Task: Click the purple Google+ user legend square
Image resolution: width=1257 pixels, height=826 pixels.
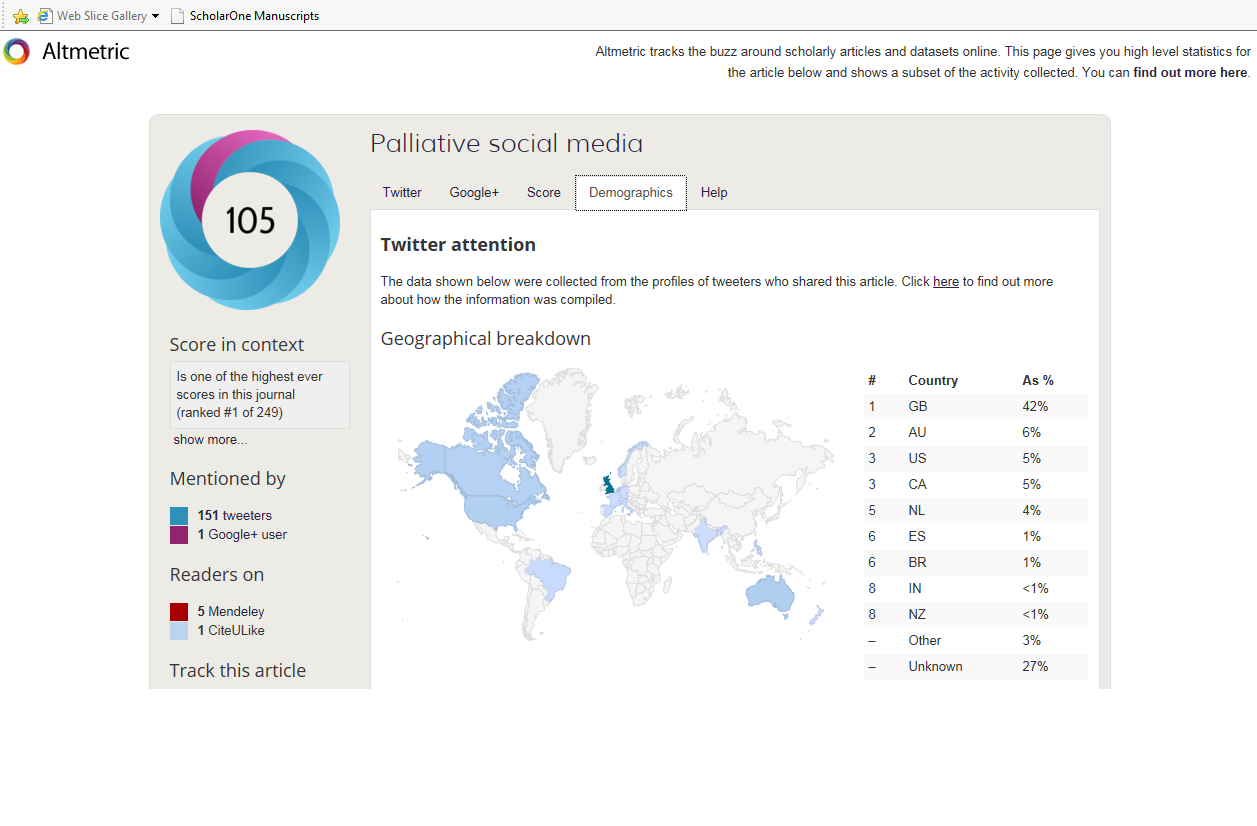Action: pyautogui.click(x=179, y=535)
